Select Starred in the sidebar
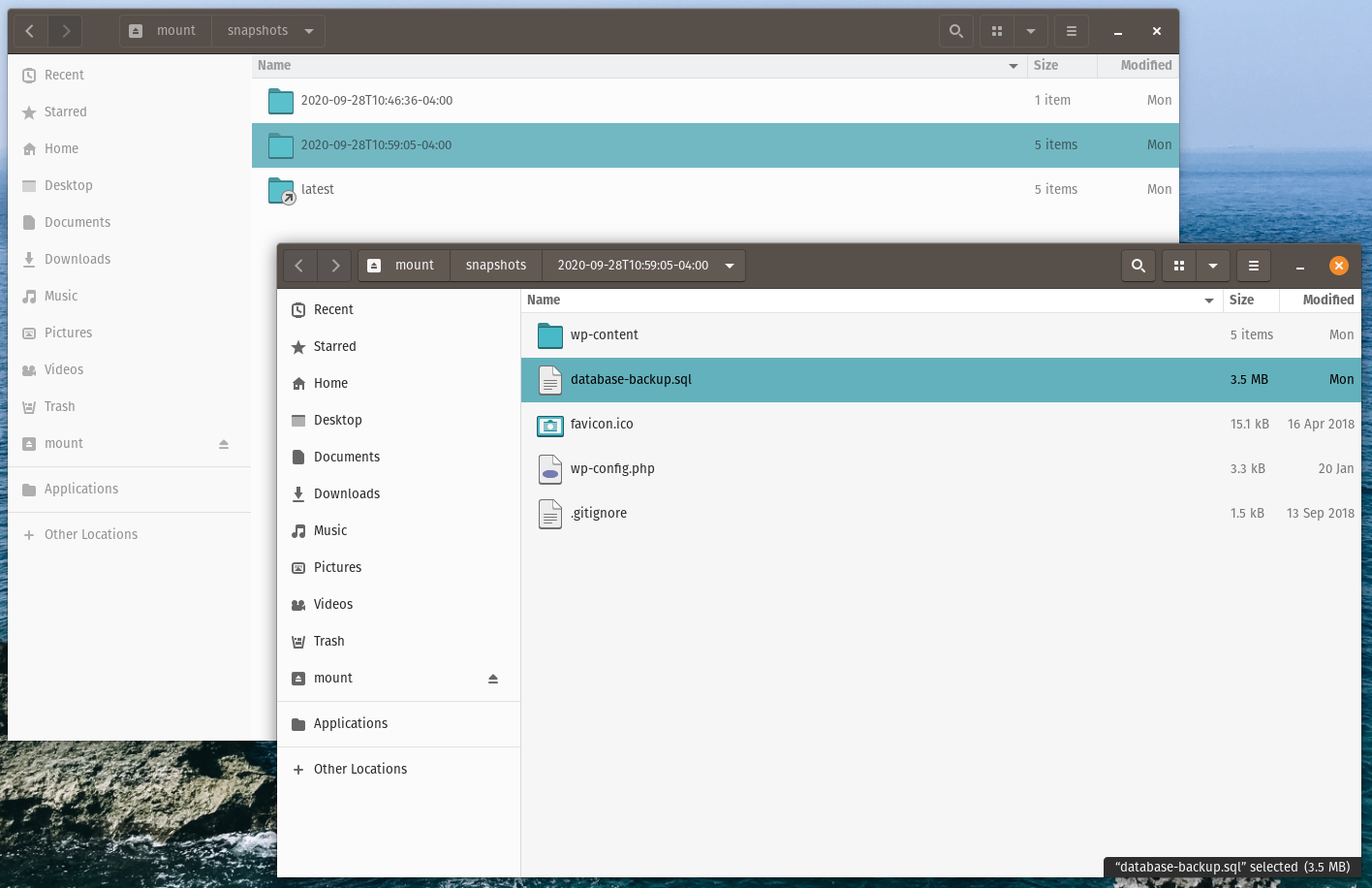This screenshot has height=888, width=1372. [334, 346]
